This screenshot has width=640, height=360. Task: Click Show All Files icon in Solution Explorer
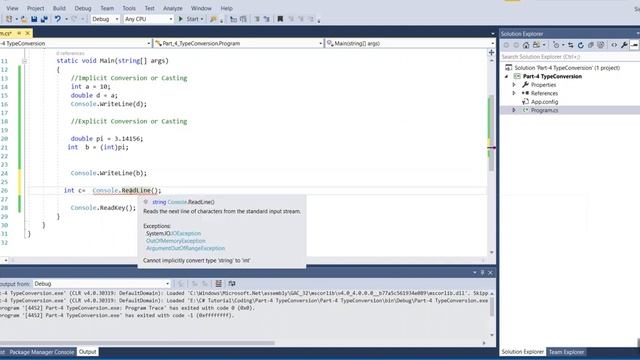pos(600,45)
